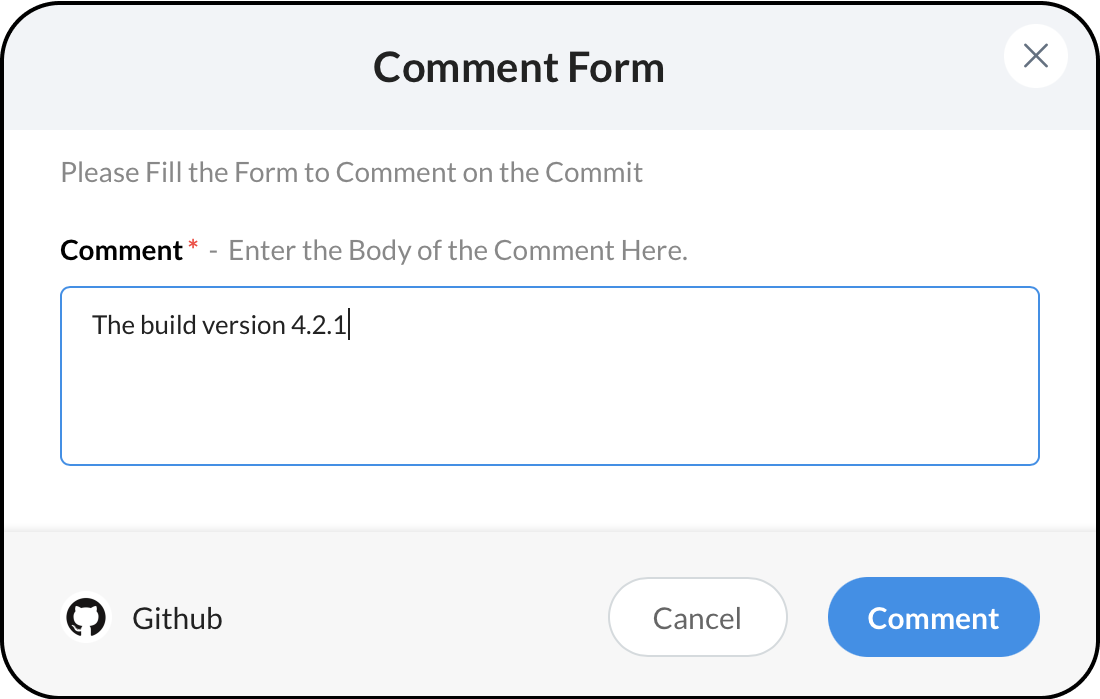Click the hint 'Enter the Body of the Comment Here.'
1100x699 pixels.
(x=458, y=250)
